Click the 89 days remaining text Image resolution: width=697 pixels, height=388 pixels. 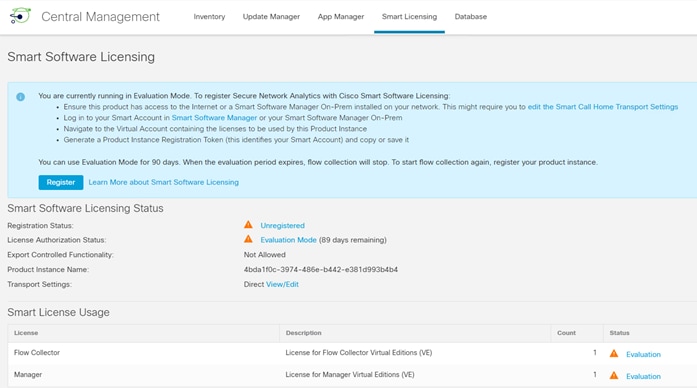coord(353,240)
